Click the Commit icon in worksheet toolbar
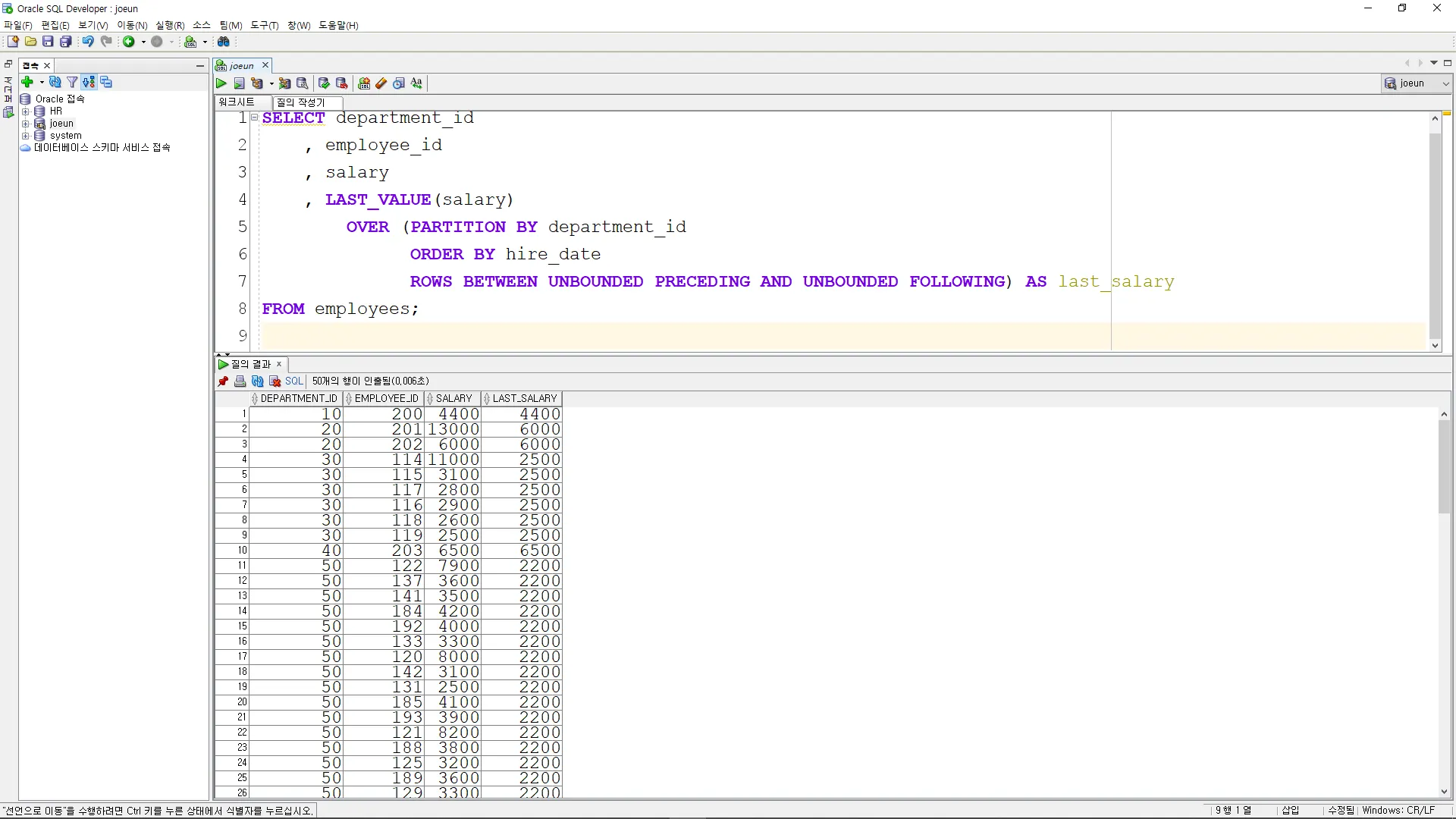The width and height of the screenshot is (1456, 819). 324,83
